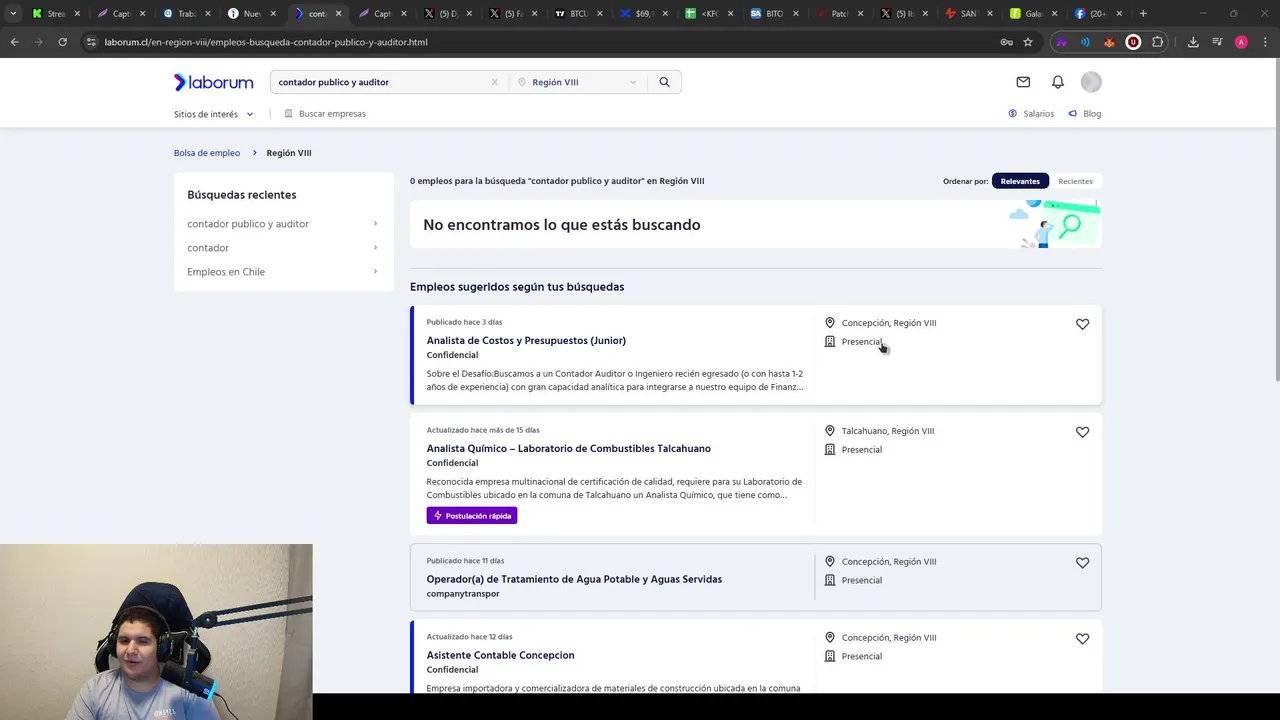Click the Laborum logo
The image size is (1280, 720).
213,82
